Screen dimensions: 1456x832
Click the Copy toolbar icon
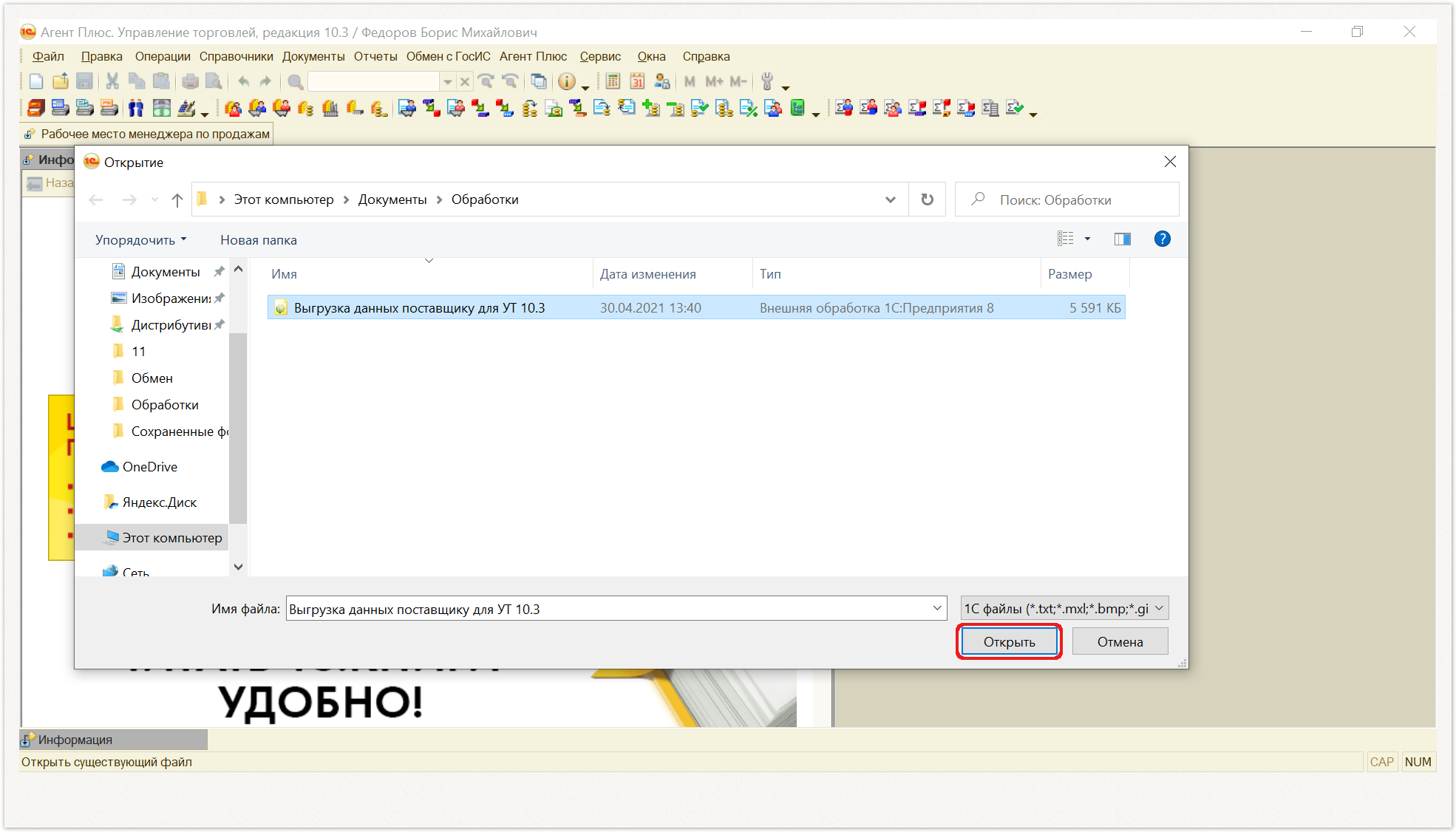tap(137, 81)
